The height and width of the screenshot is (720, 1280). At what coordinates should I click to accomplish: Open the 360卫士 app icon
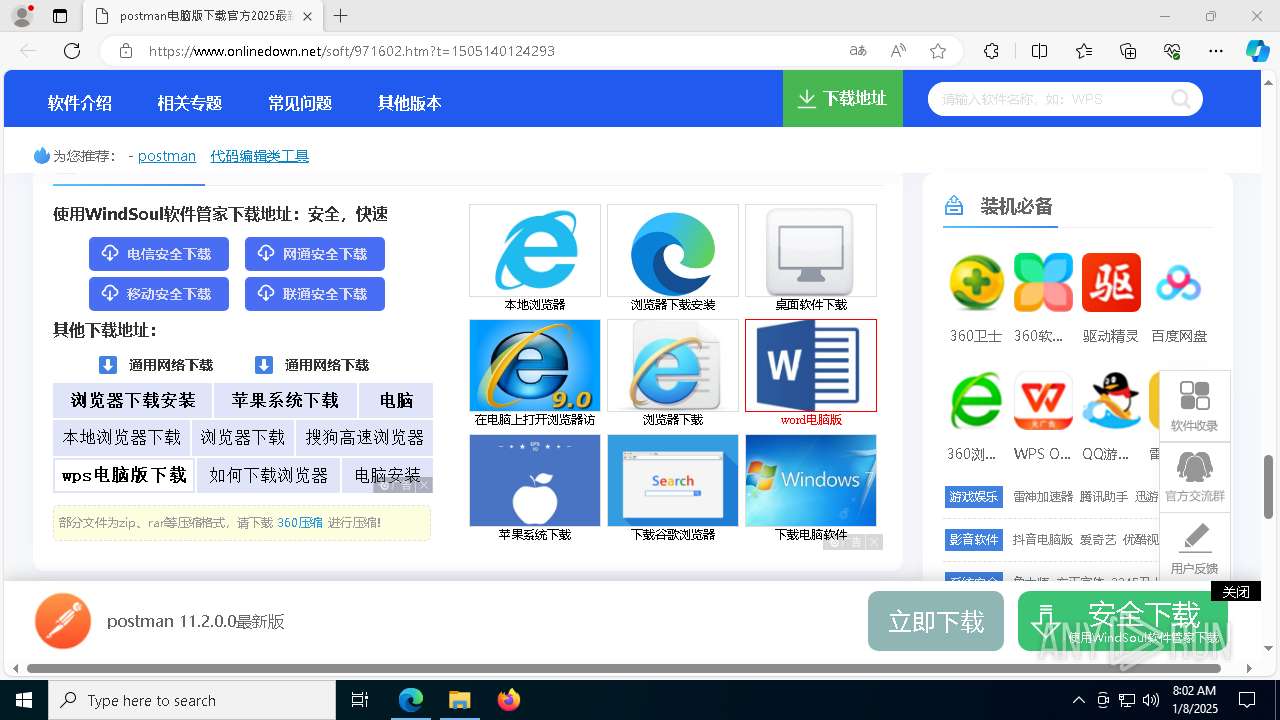(x=976, y=283)
